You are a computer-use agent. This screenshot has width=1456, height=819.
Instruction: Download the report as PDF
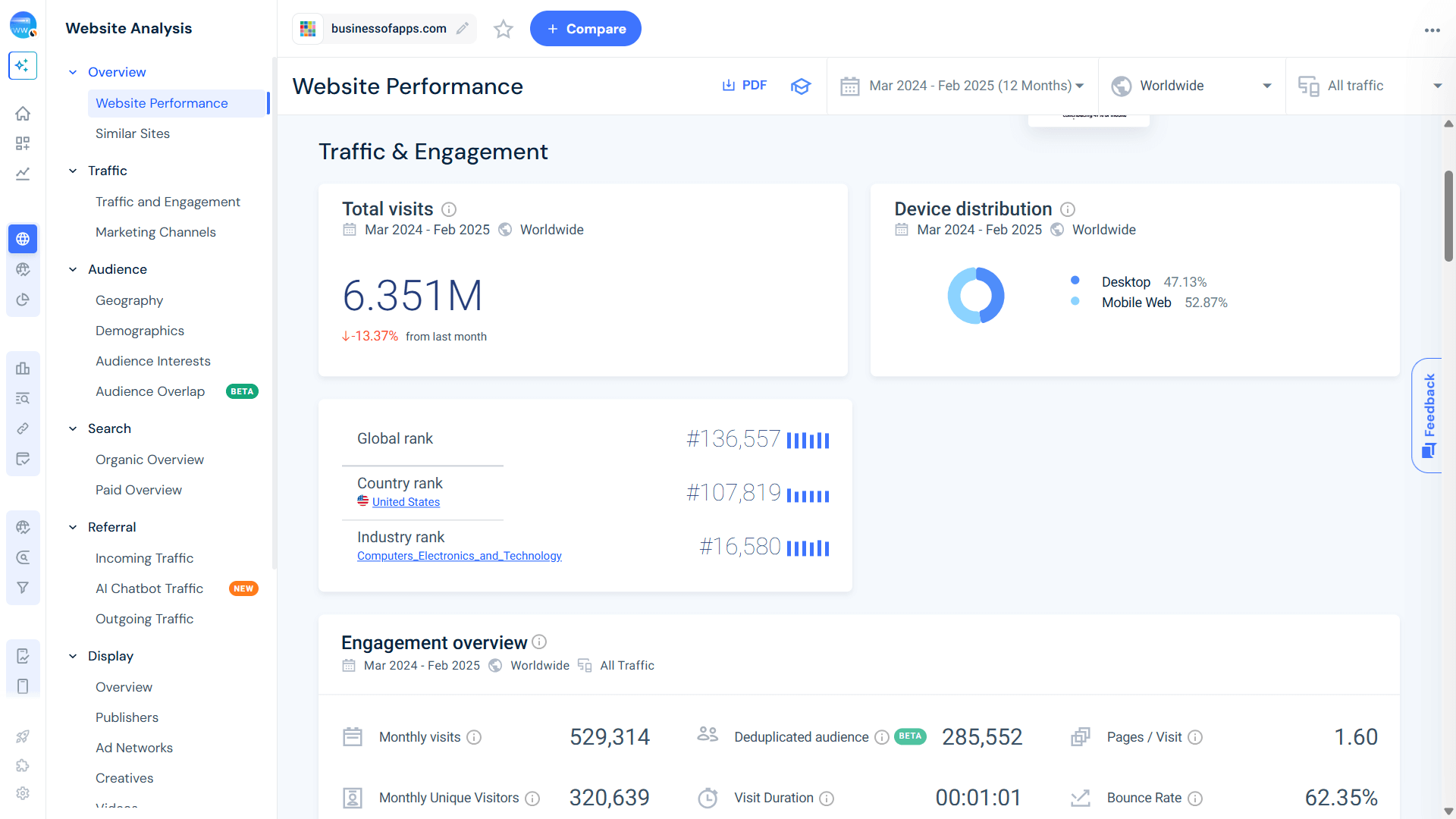(744, 85)
